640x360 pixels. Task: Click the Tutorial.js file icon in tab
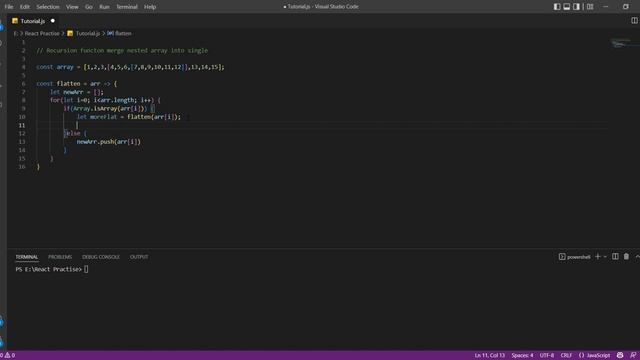(15, 21)
